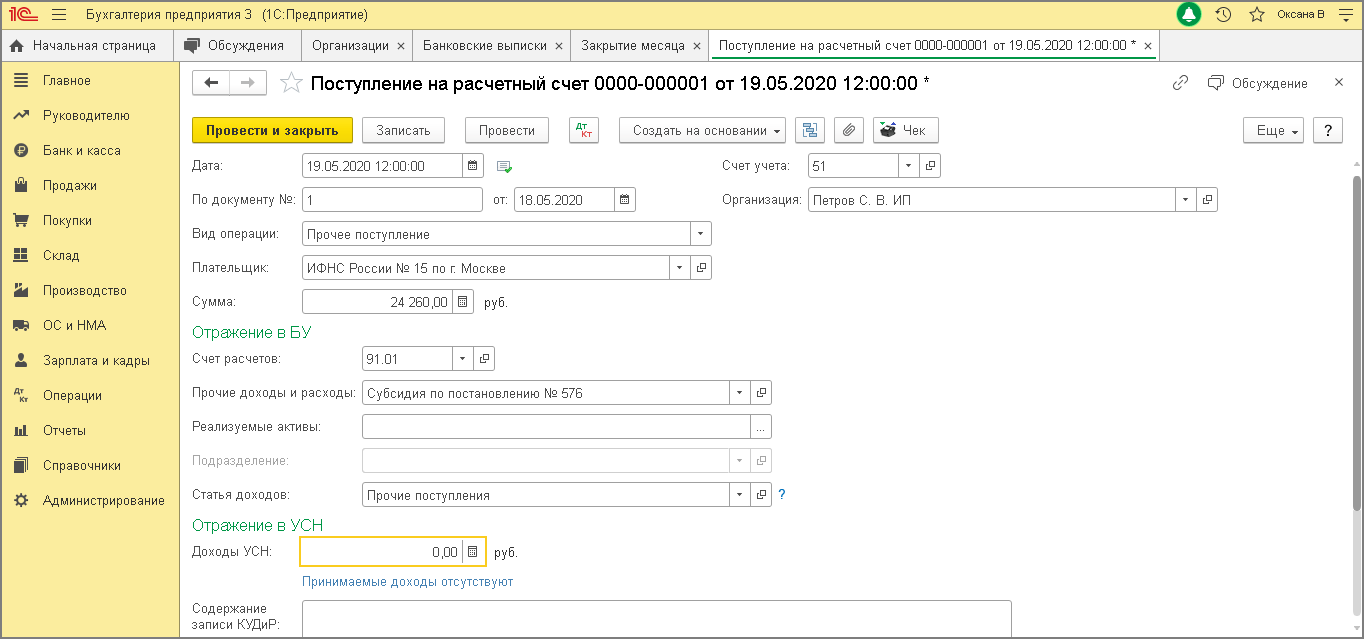This screenshot has width=1364, height=639.
Task: Open attached files paperclip icon
Action: [848, 130]
